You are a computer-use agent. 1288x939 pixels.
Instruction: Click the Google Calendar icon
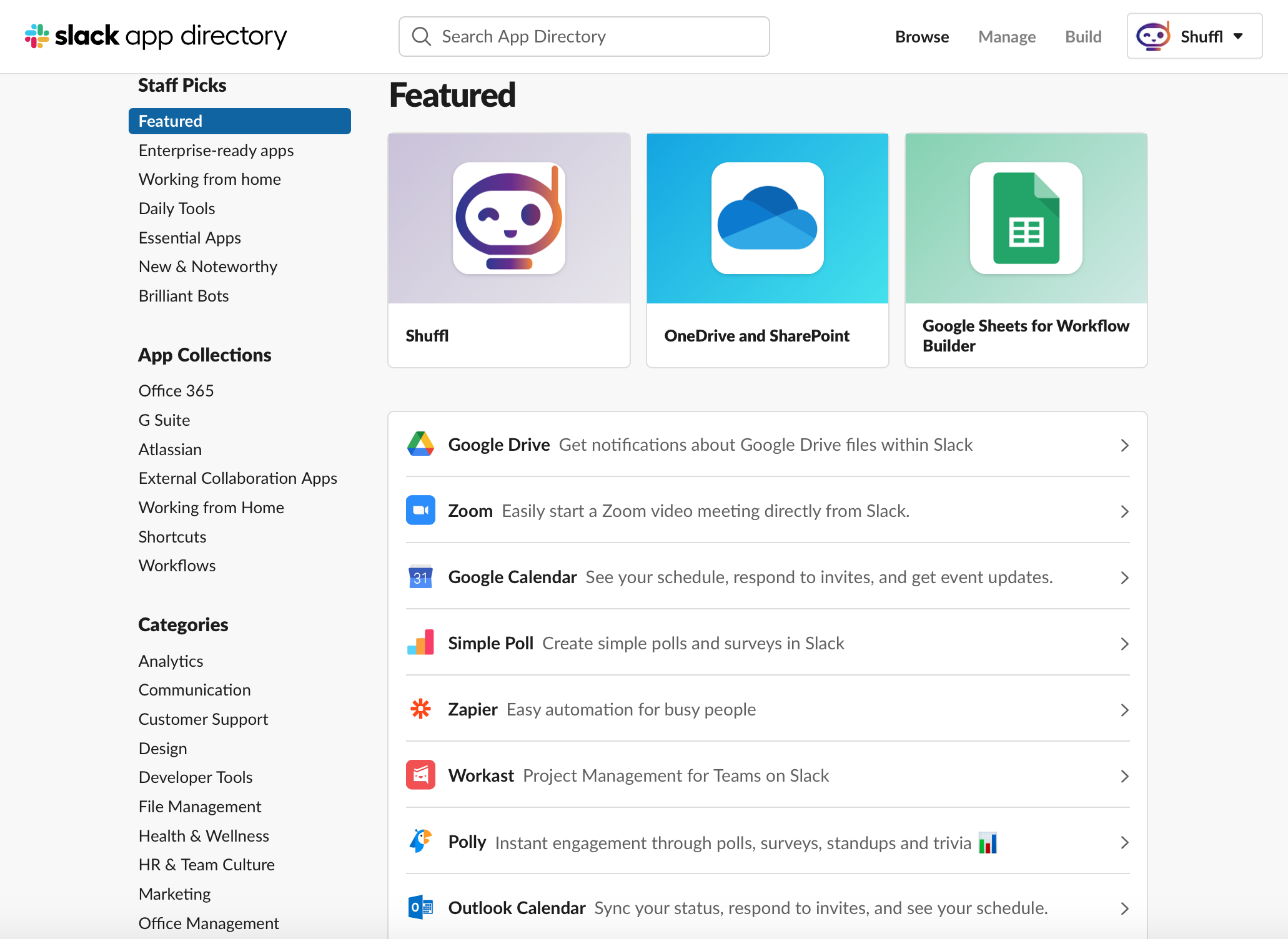[x=420, y=577]
